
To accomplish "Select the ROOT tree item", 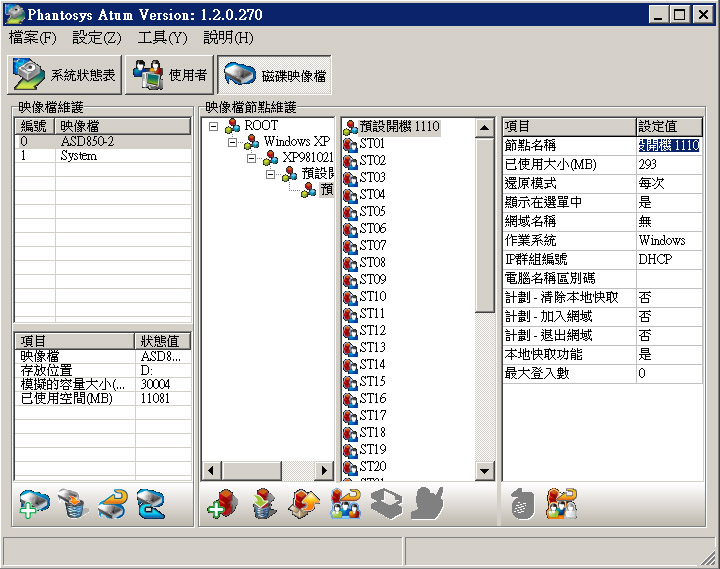I will click(261, 125).
